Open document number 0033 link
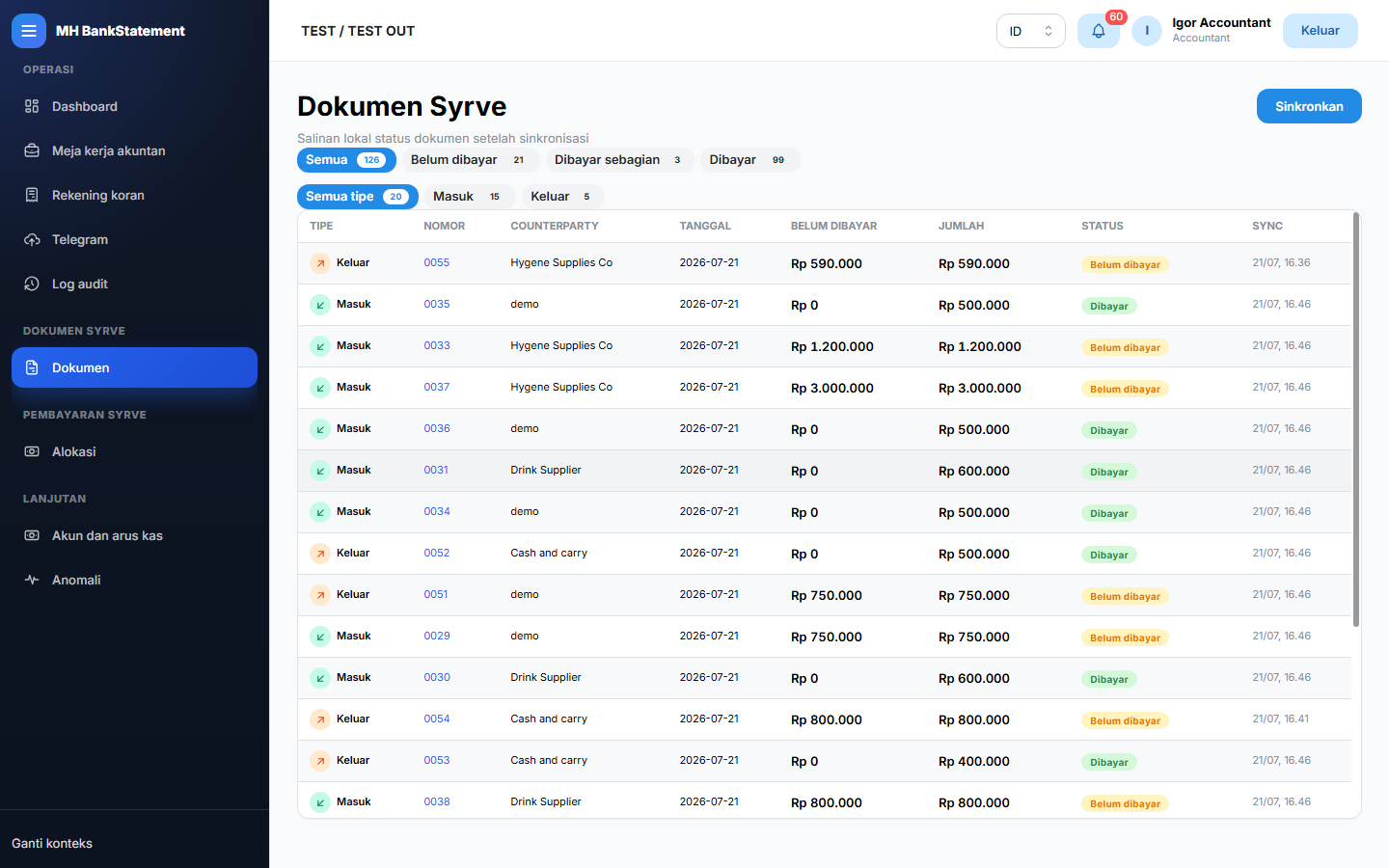This screenshot has width=1389, height=868. [437, 345]
